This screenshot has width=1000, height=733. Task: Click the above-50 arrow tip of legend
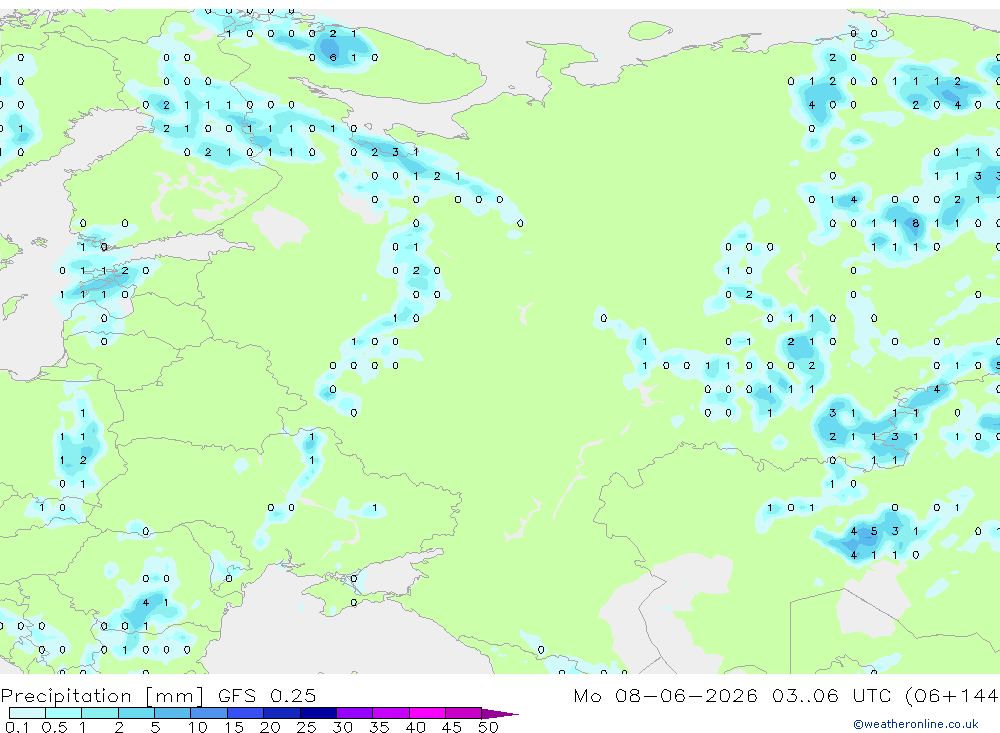click(x=501, y=713)
